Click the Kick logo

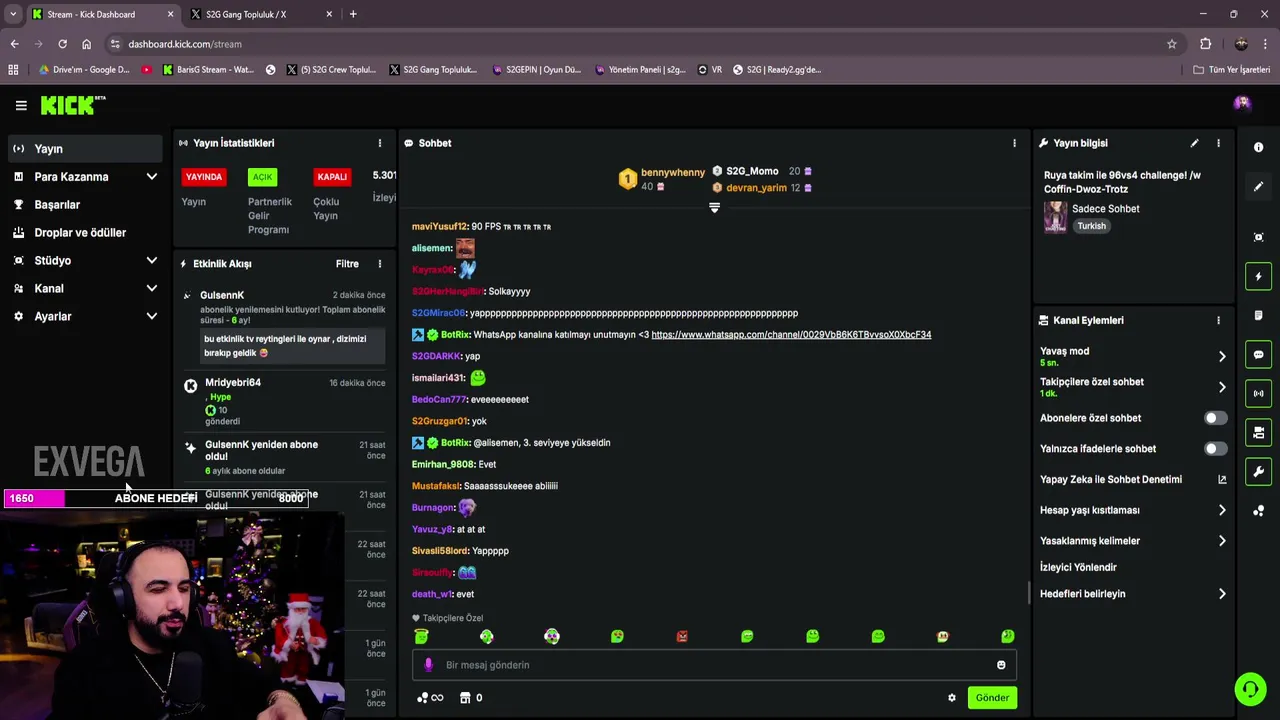pos(73,105)
